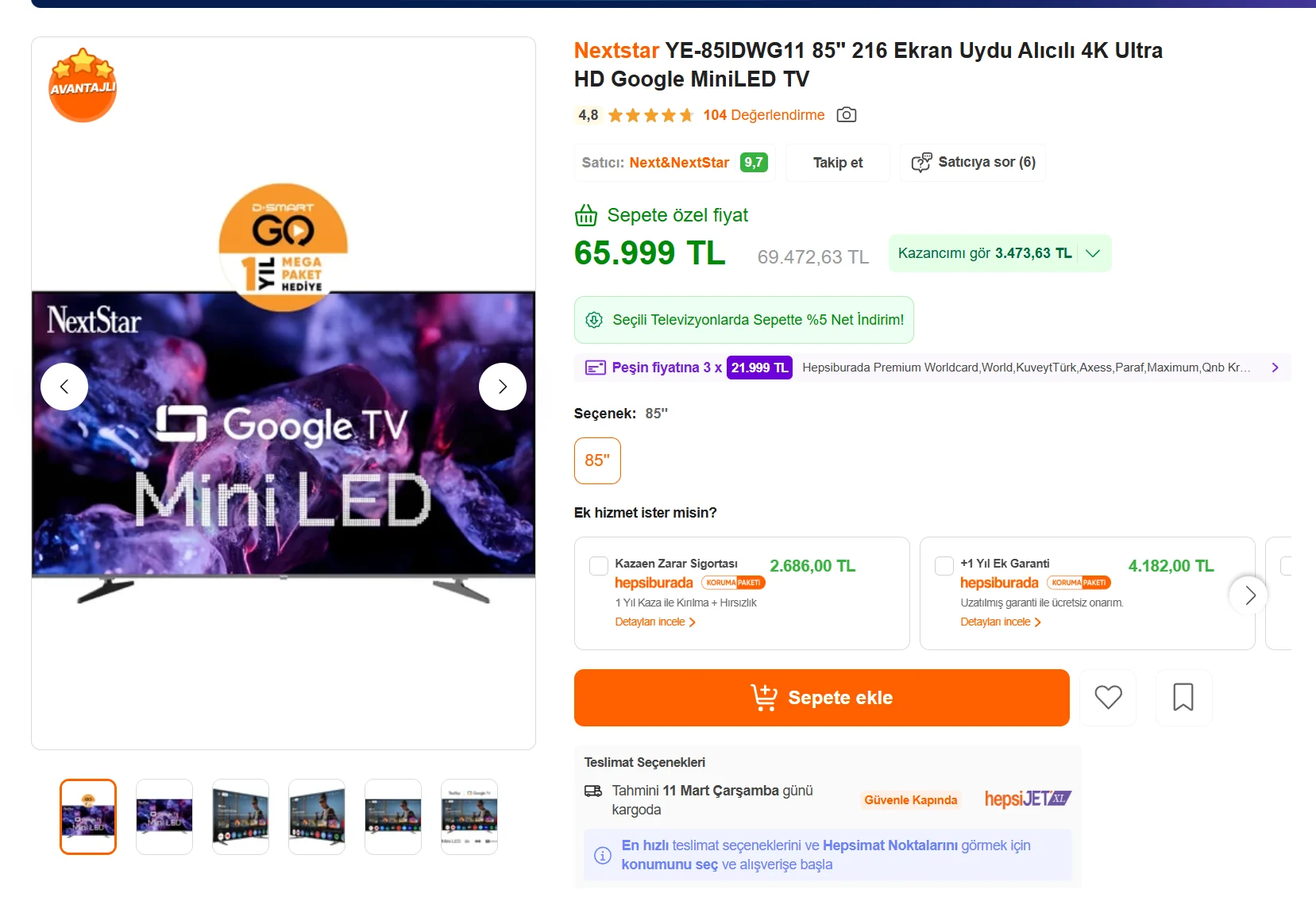
Task: Click the info icon for delivery location
Action: point(603,855)
